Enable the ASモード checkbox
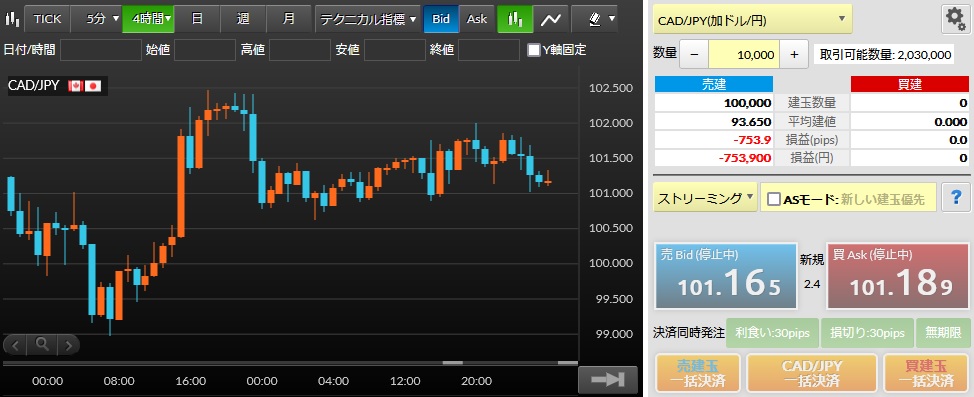Viewport: 974px width, 397px height. coord(773,199)
